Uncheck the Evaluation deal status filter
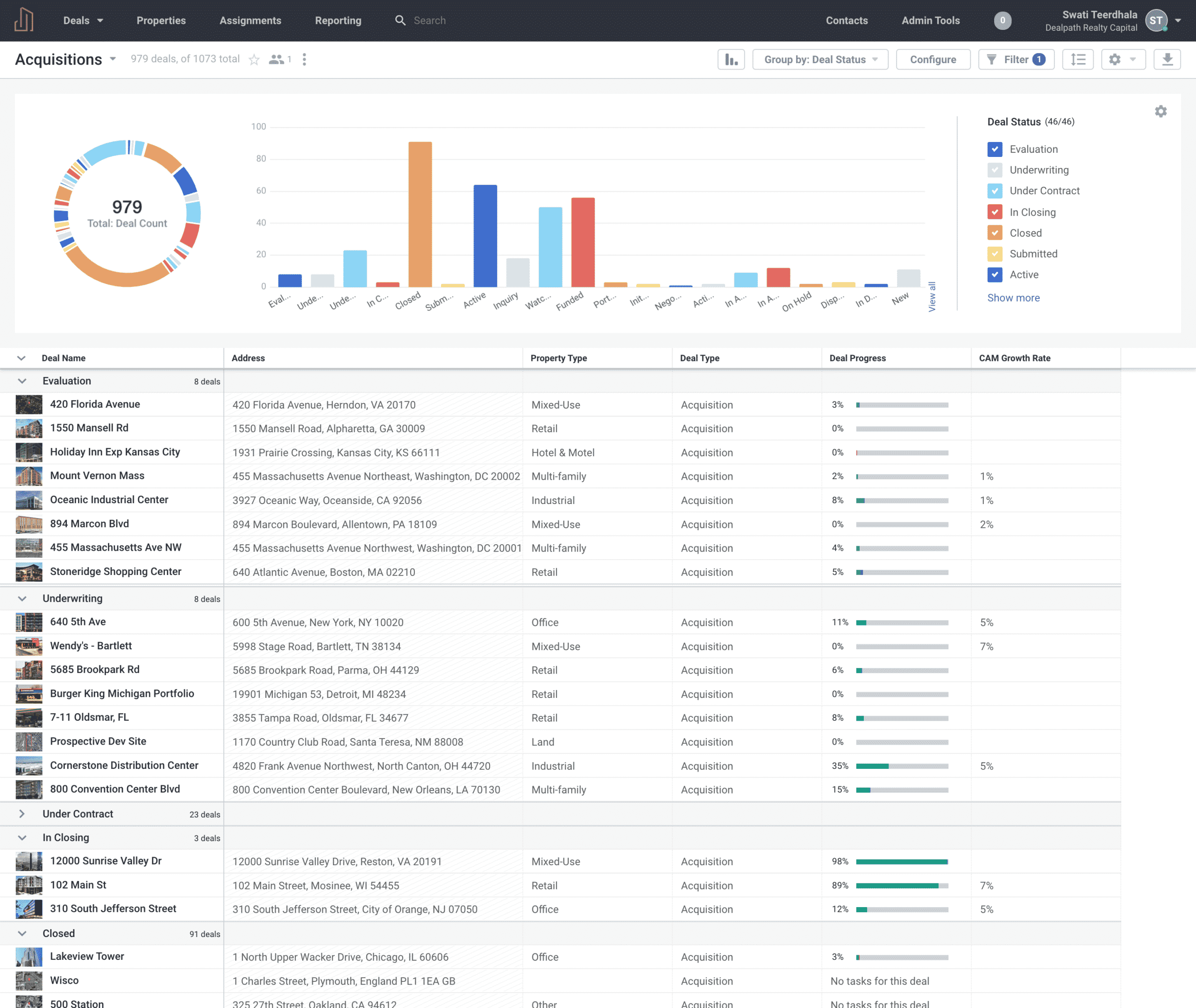 point(995,149)
